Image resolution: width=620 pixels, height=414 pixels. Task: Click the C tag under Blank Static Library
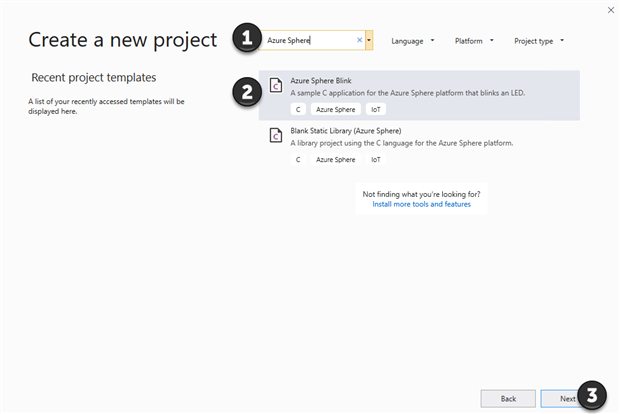coord(298,159)
